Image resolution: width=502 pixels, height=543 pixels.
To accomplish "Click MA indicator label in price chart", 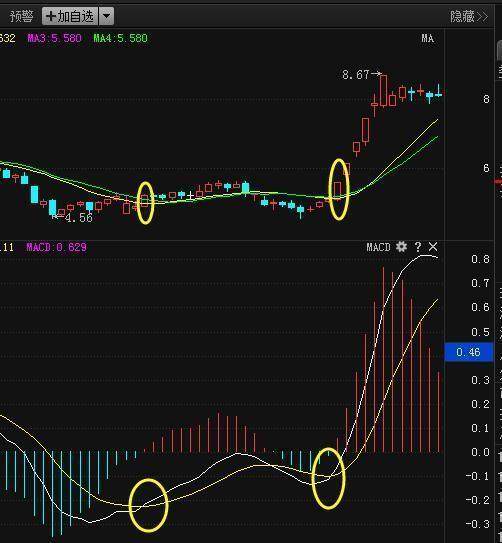I will [428, 38].
